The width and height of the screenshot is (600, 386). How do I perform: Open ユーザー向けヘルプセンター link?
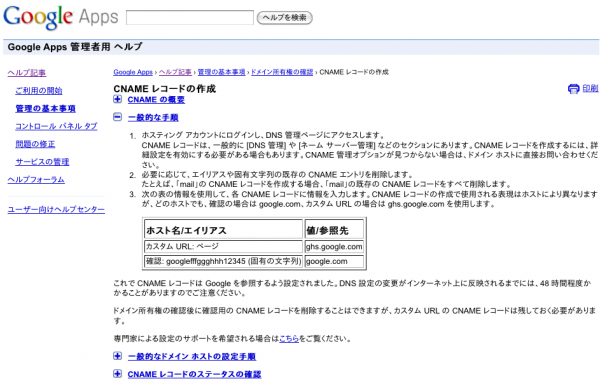click(x=56, y=210)
